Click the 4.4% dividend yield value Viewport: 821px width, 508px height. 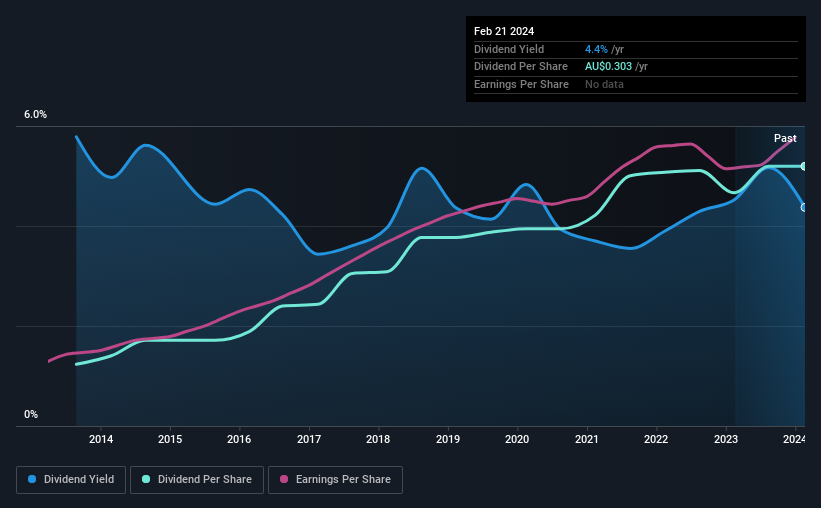tap(596, 49)
